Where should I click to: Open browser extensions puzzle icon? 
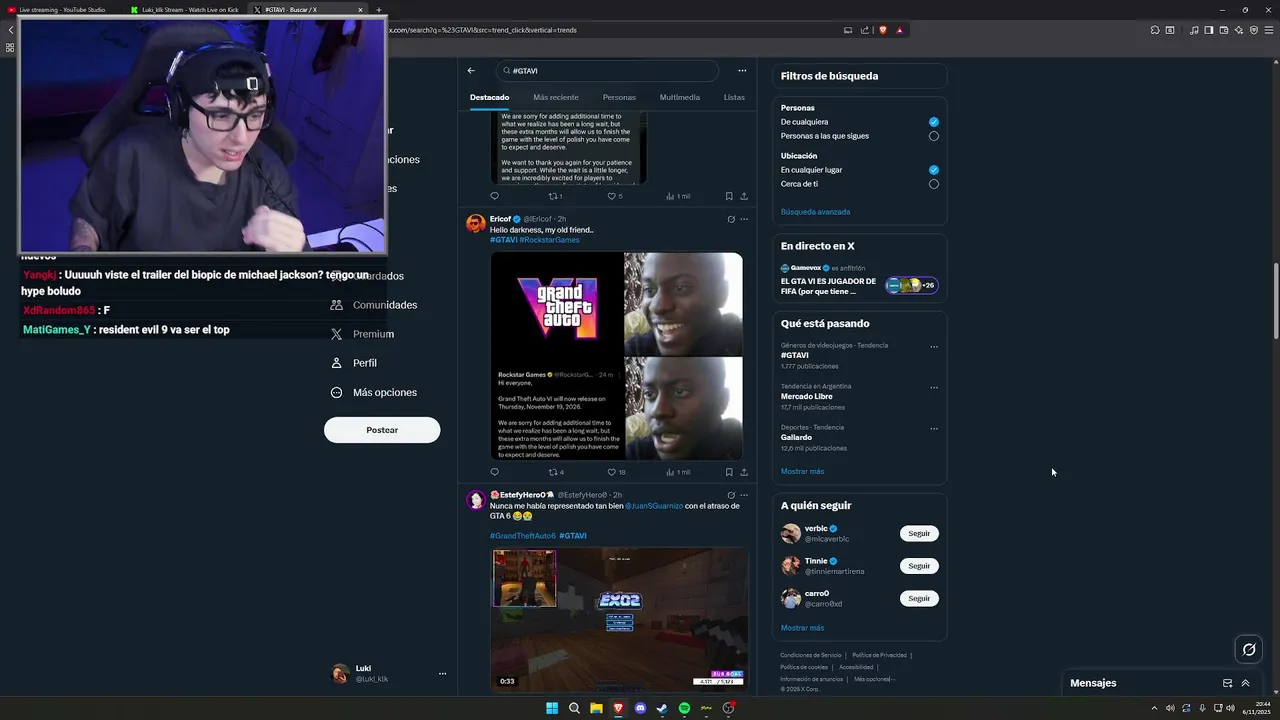(1155, 30)
